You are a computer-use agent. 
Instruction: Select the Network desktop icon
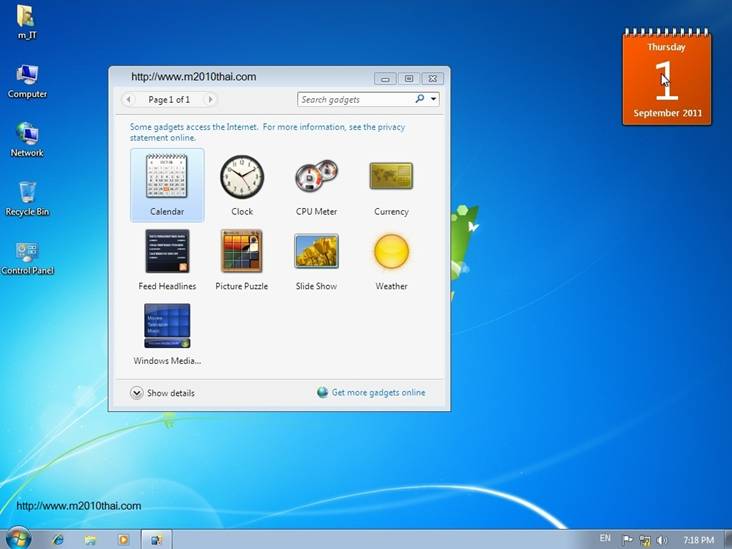point(27,140)
